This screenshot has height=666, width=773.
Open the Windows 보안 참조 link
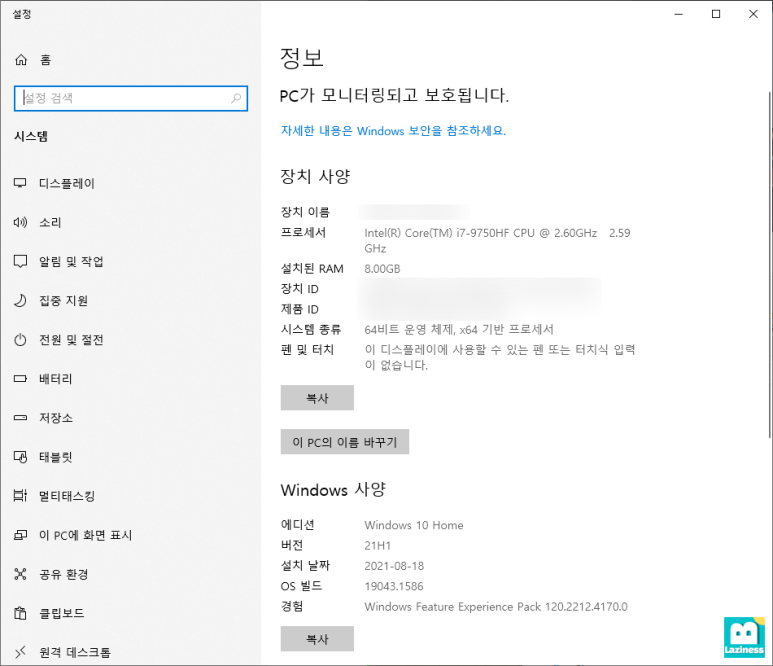tap(393, 131)
